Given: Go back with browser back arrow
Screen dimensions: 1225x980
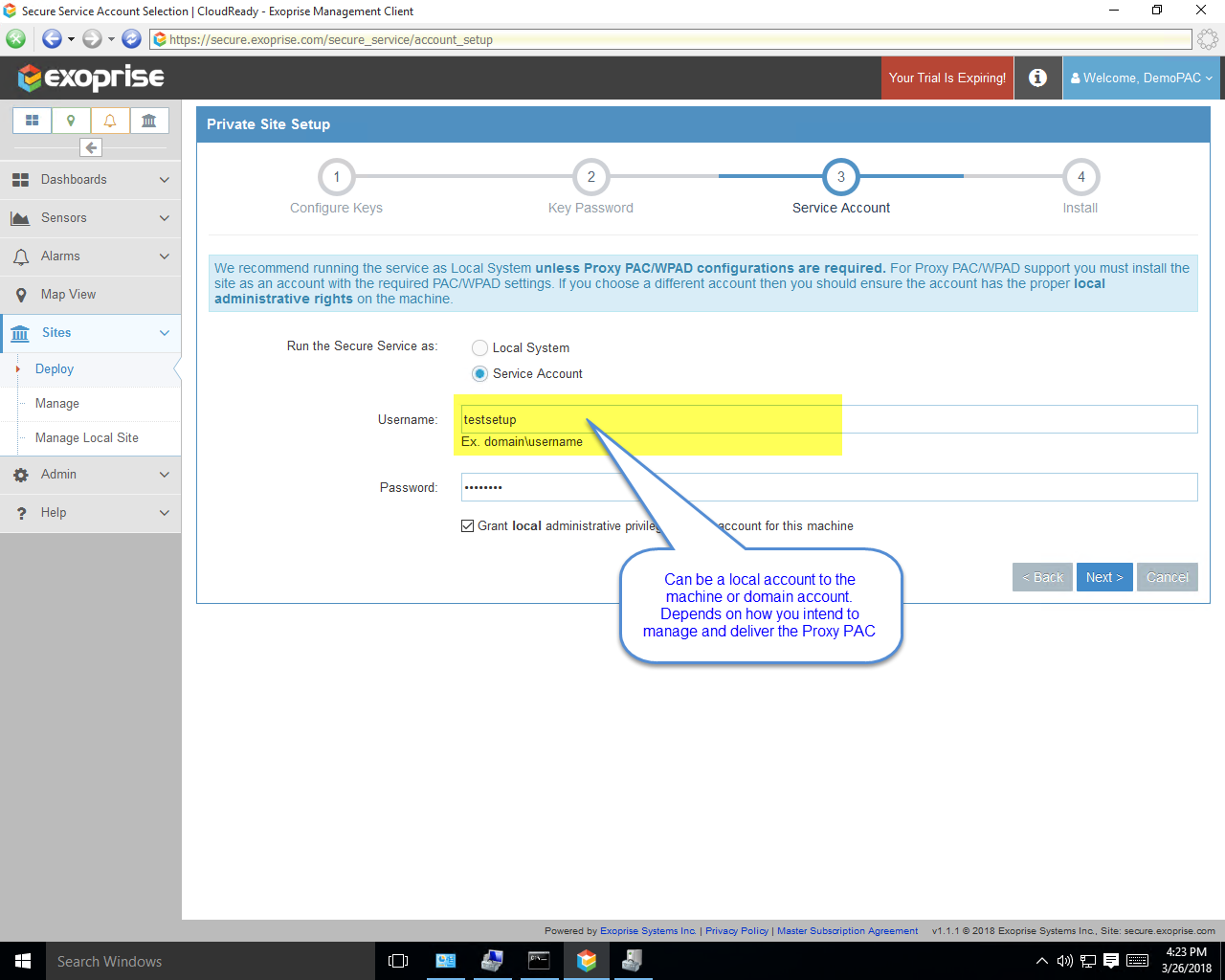Looking at the screenshot, I should 52,39.
